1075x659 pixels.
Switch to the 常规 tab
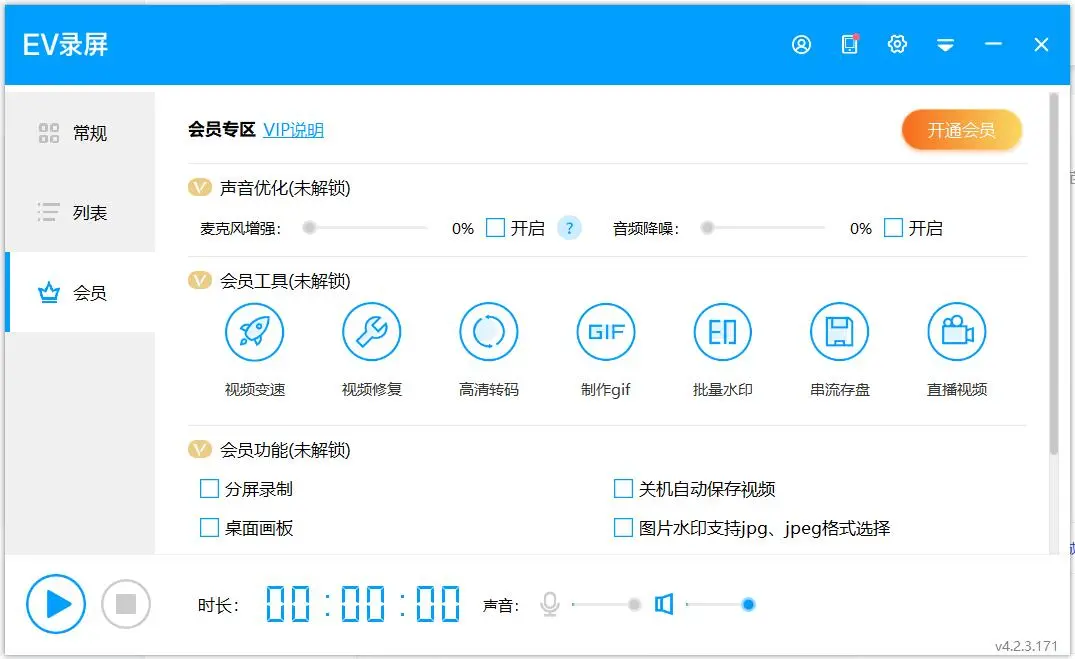pyautogui.click(x=80, y=133)
